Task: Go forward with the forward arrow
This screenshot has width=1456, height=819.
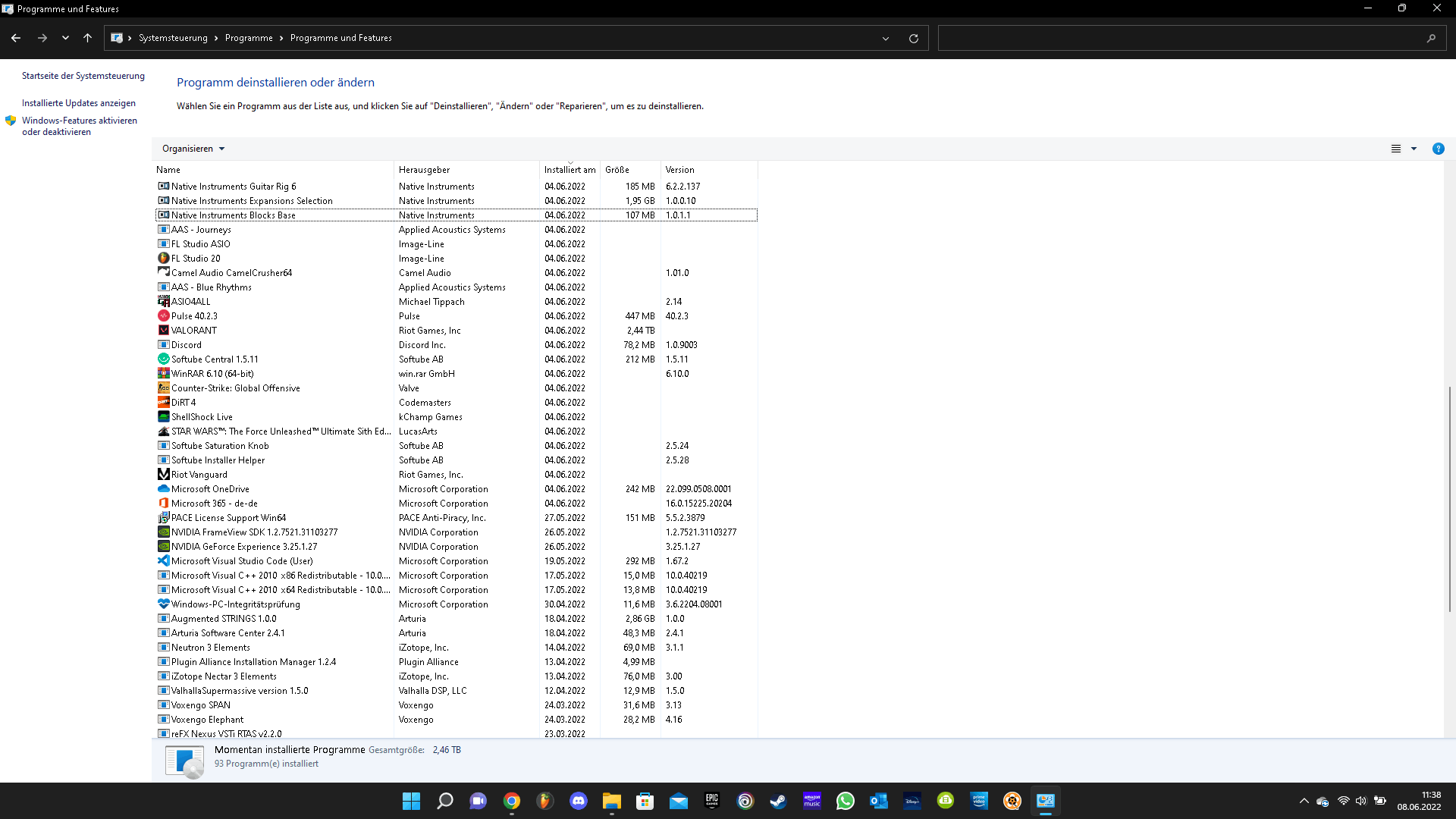Action: (x=42, y=38)
